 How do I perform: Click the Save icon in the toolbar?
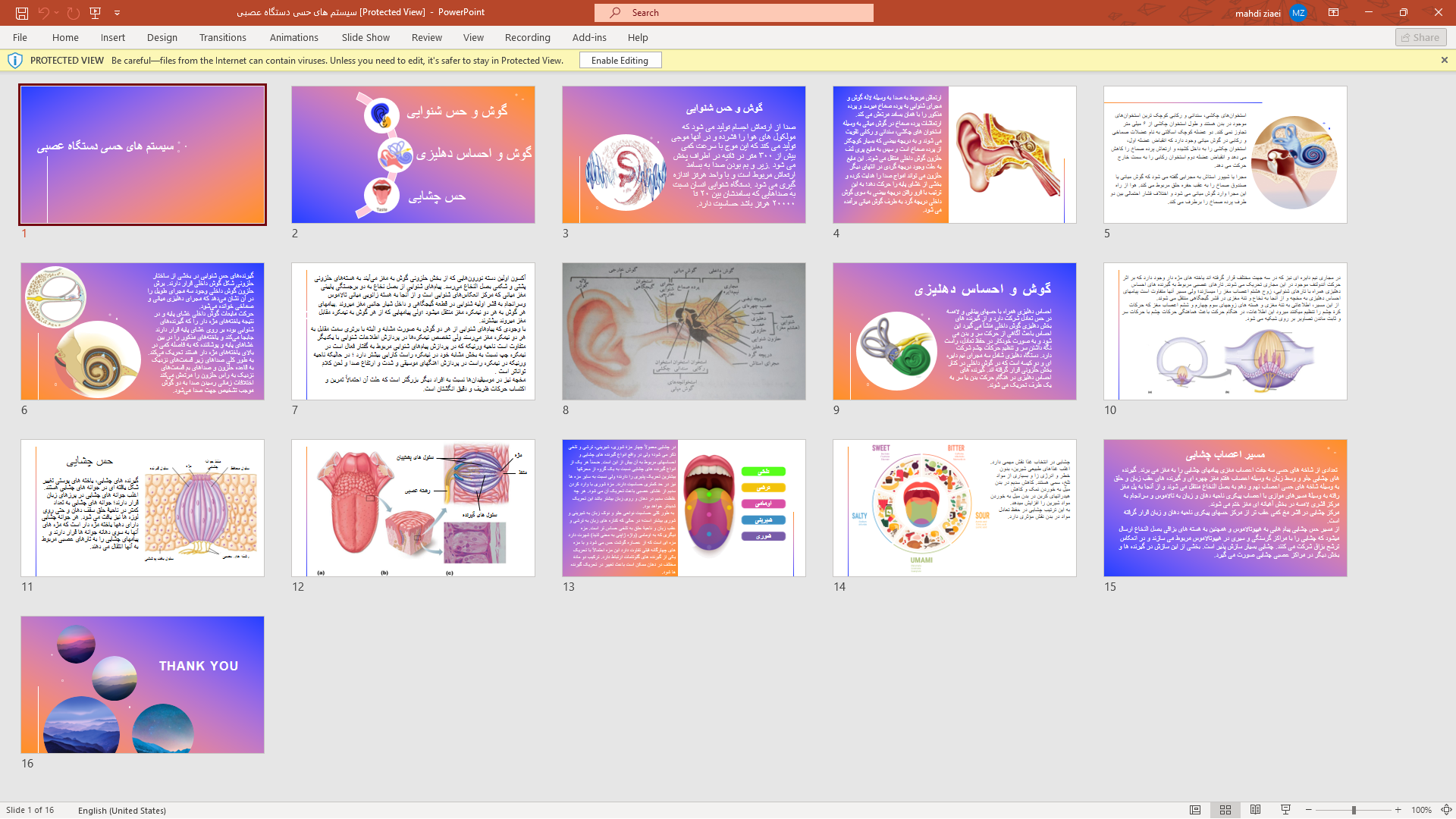(x=22, y=12)
